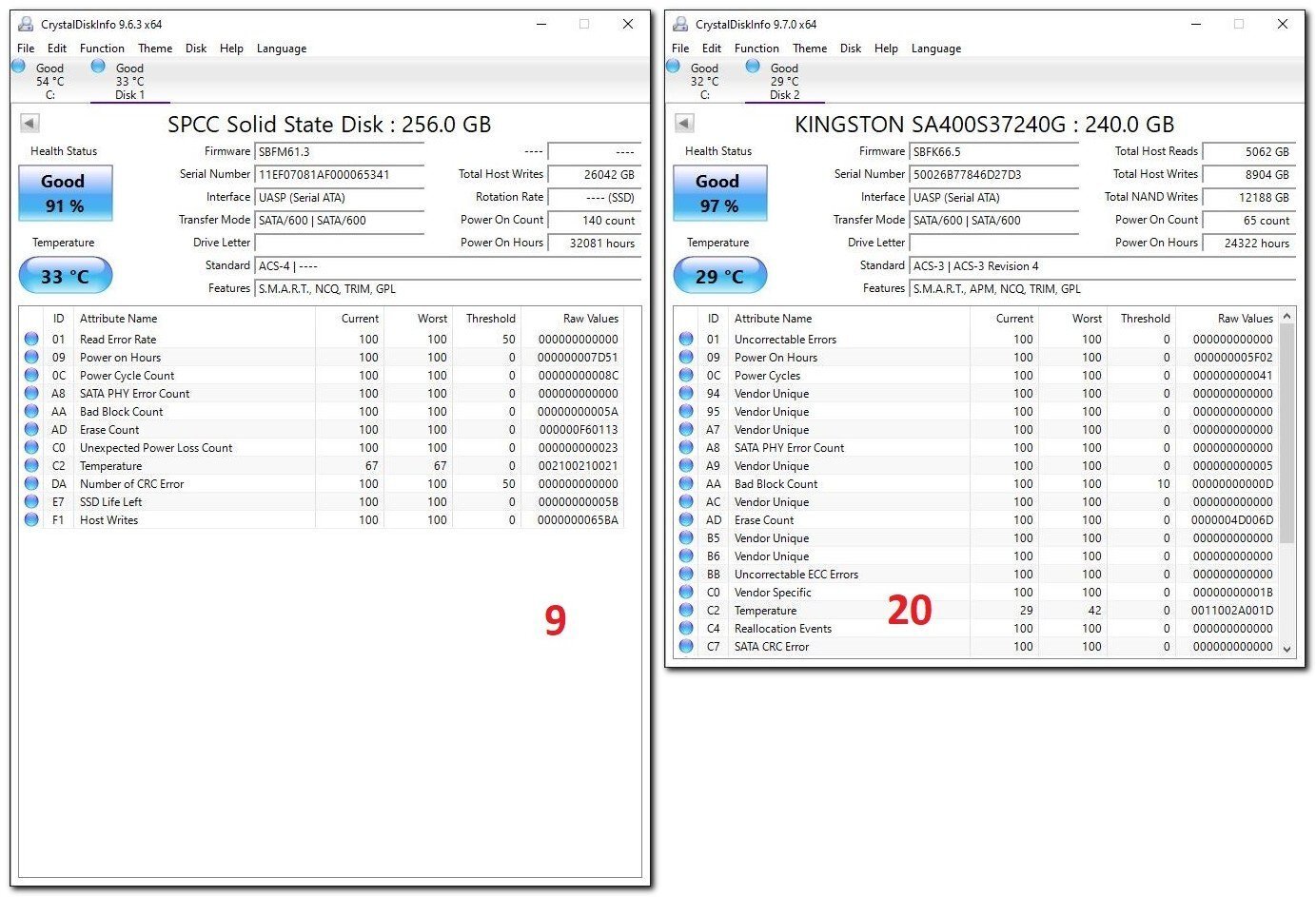Click Total Host Writes value 26042 GB
Viewport: 1316px width, 897px height.
[x=595, y=175]
